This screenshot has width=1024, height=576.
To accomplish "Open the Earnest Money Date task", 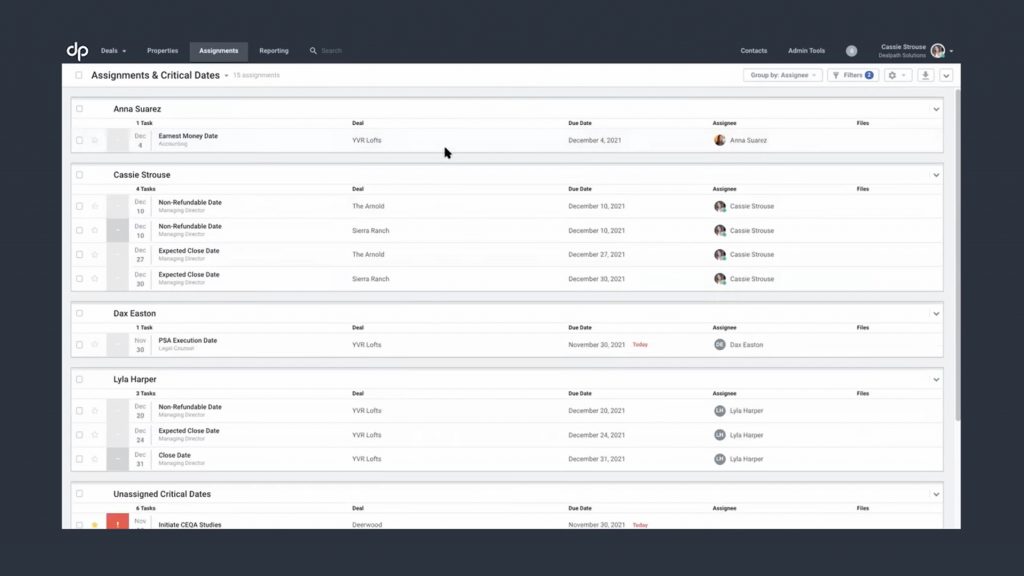I will (188, 136).
